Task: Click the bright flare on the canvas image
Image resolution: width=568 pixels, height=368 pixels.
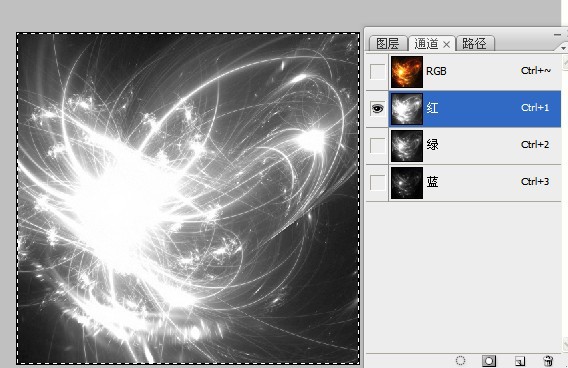Action: tap(120, 203)
